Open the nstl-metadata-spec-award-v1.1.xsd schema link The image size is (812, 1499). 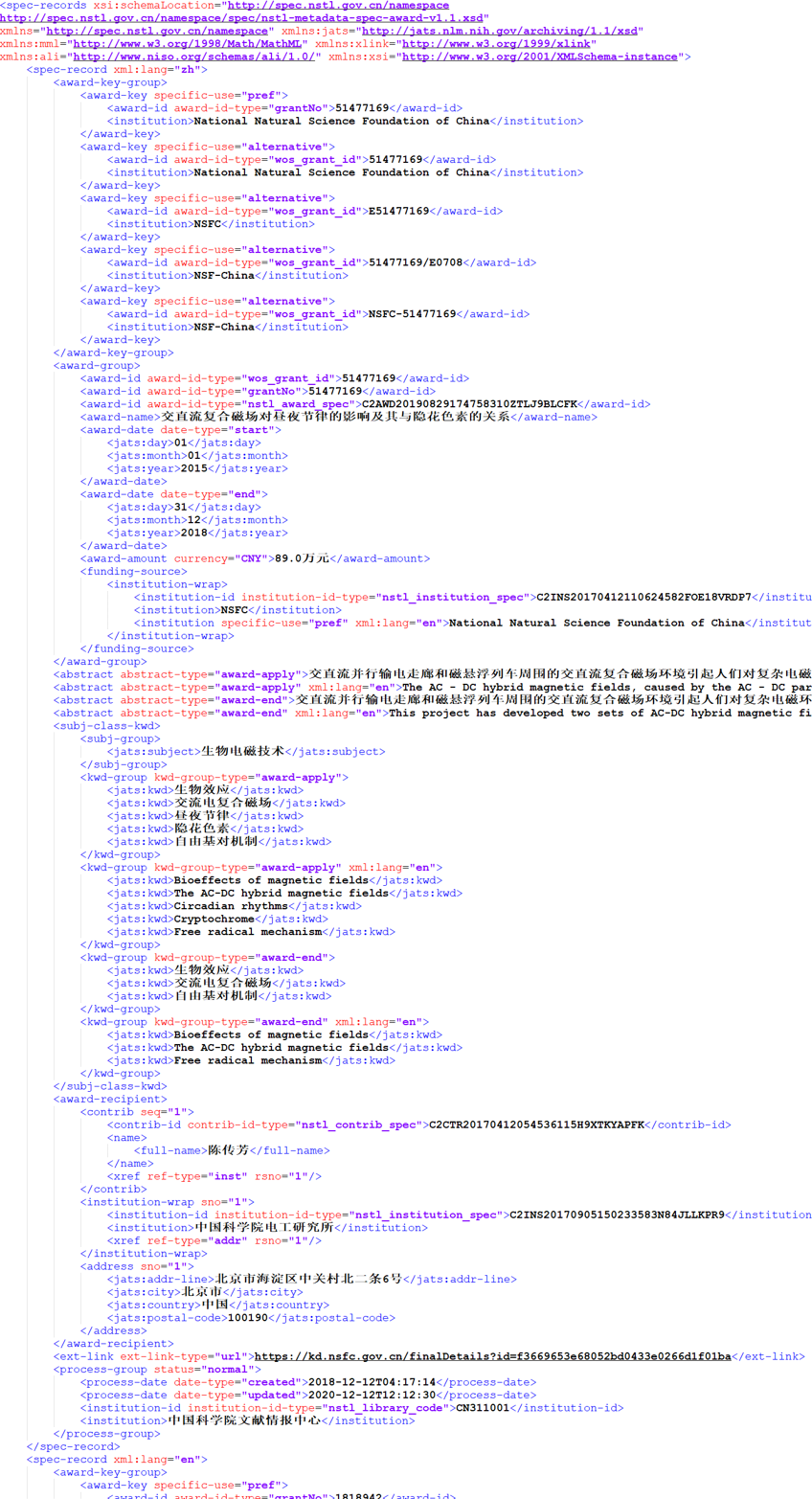coord(242,18)
